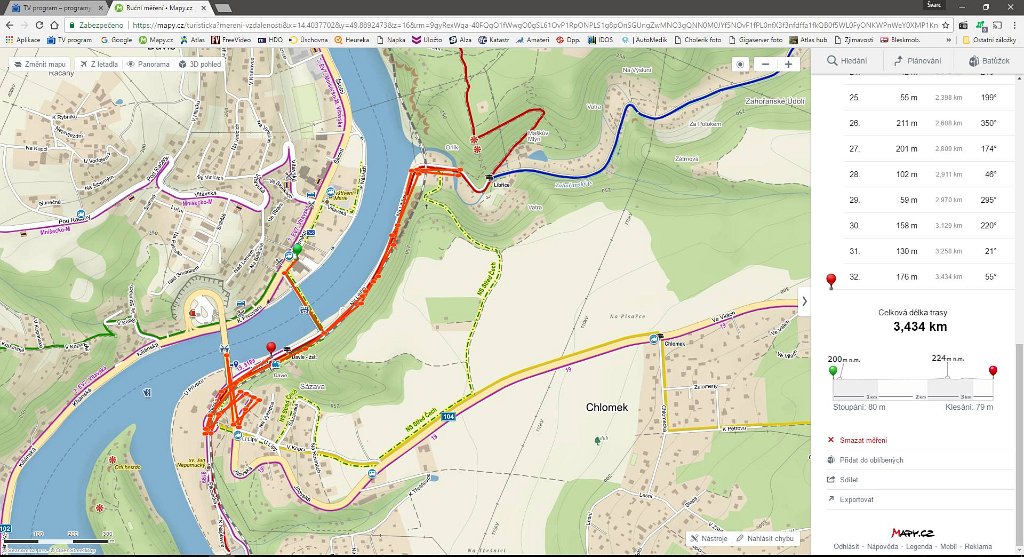Click green start pin on elevation profile

tap(833, 372)
